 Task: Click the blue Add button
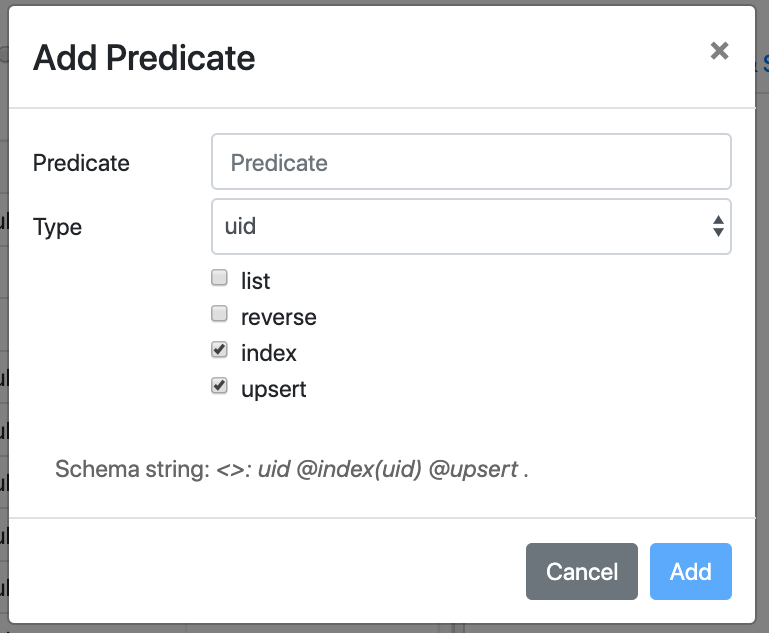[x=690, y=572]
